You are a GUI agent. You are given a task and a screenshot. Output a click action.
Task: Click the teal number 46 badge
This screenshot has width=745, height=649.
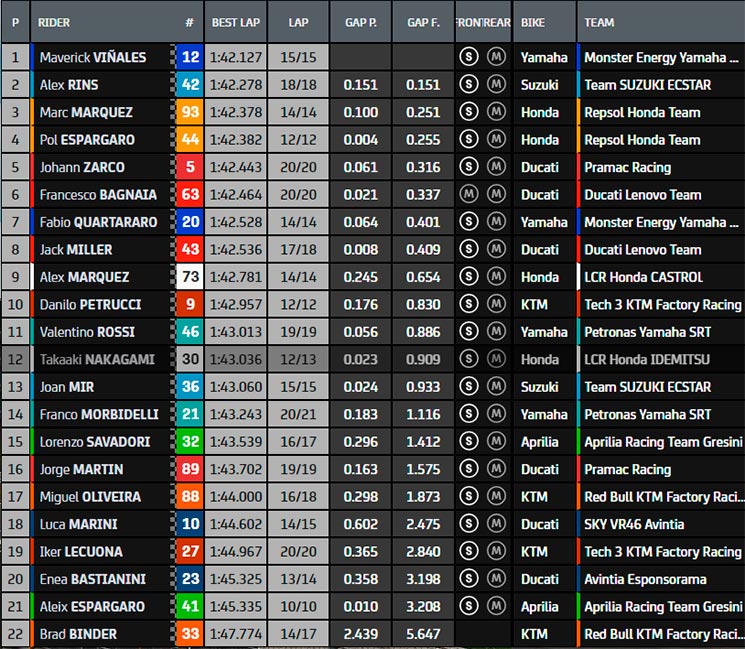tap(190, 332)
